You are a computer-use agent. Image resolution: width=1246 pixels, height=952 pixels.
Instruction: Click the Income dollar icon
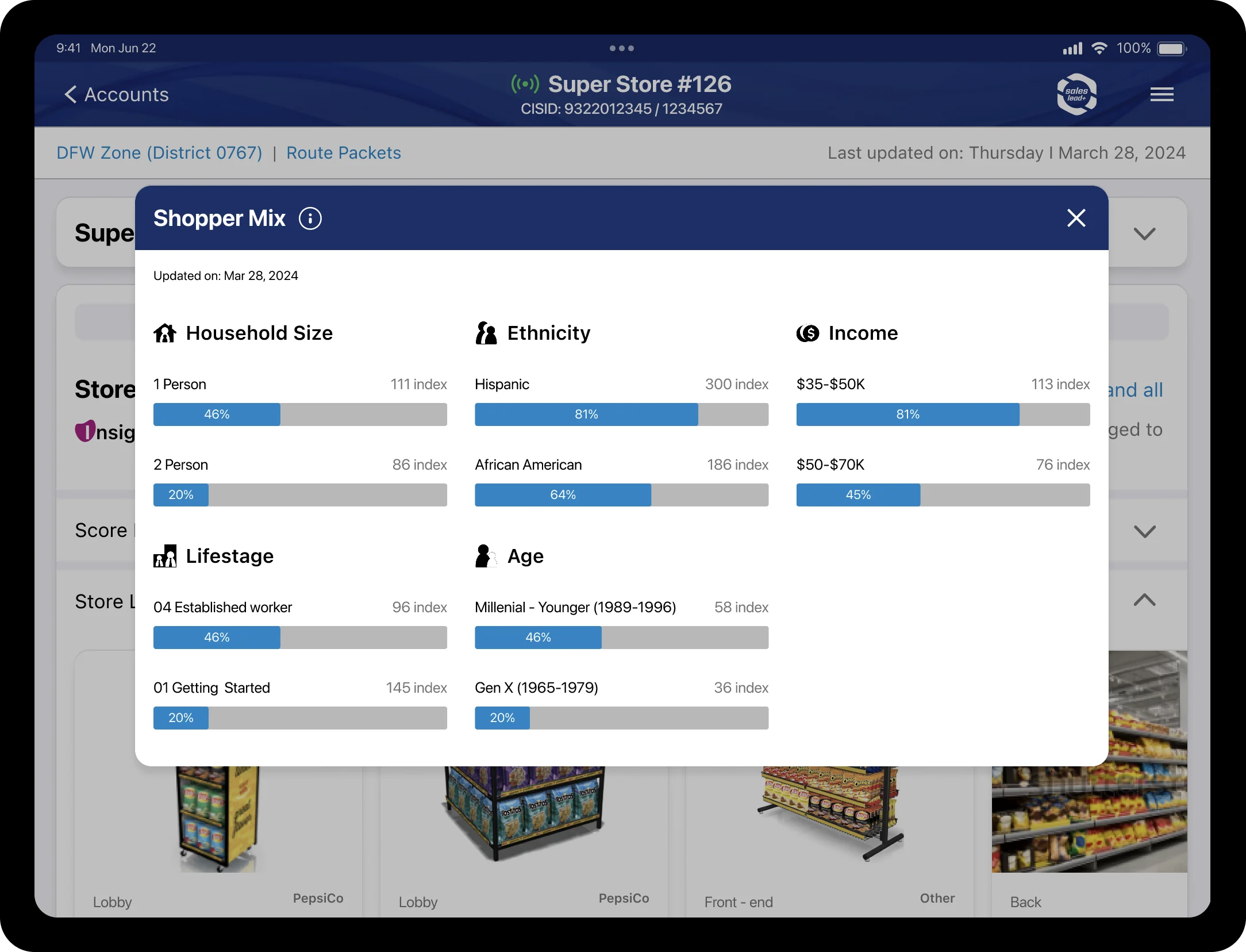click(x=807, y=333)
